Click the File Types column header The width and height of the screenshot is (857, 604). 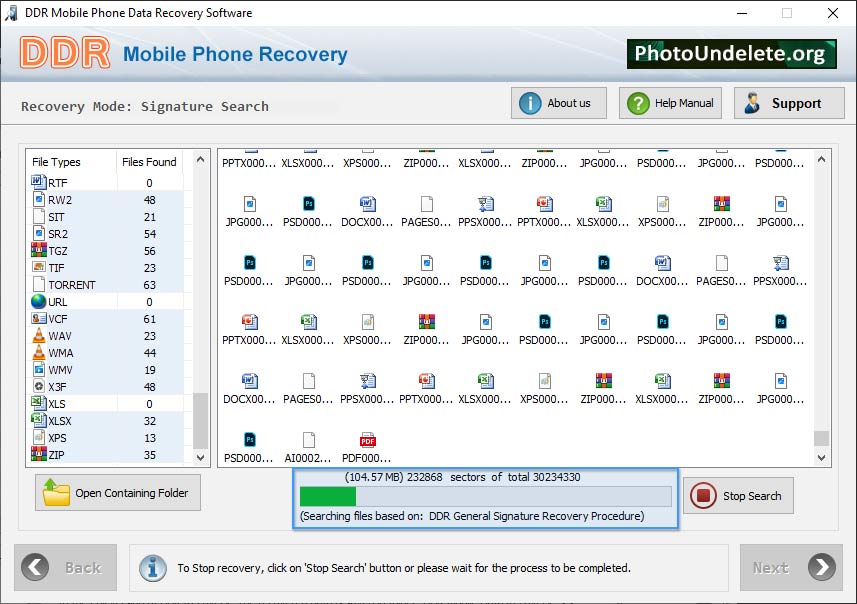click(x=56, y=162)
